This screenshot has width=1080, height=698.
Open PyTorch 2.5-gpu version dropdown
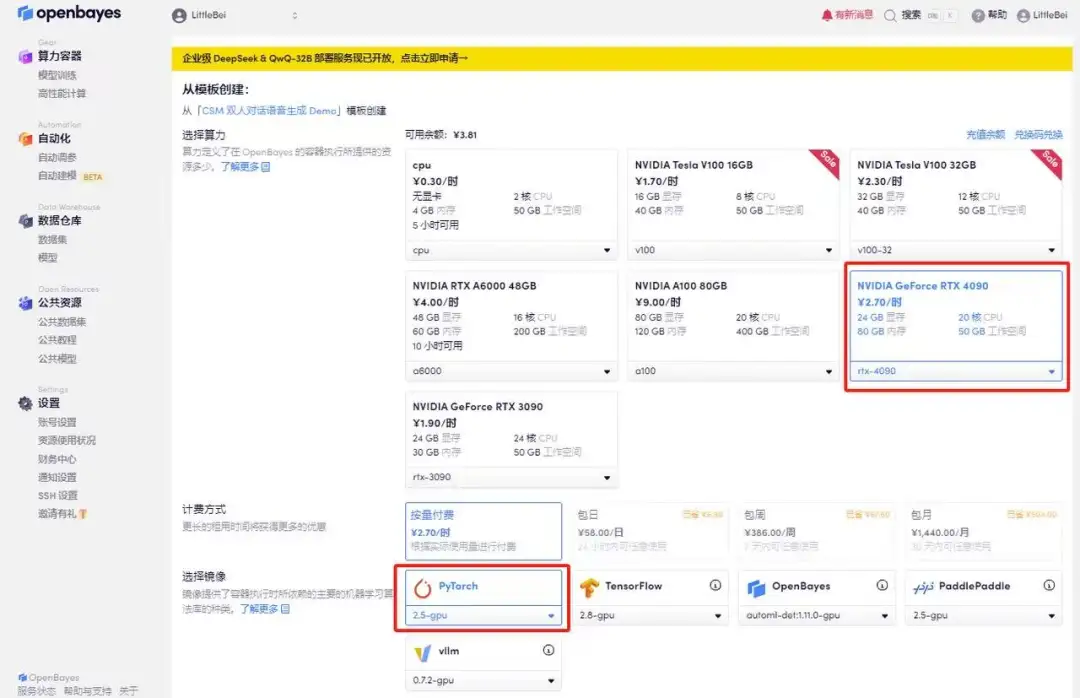tap(484, 615)
